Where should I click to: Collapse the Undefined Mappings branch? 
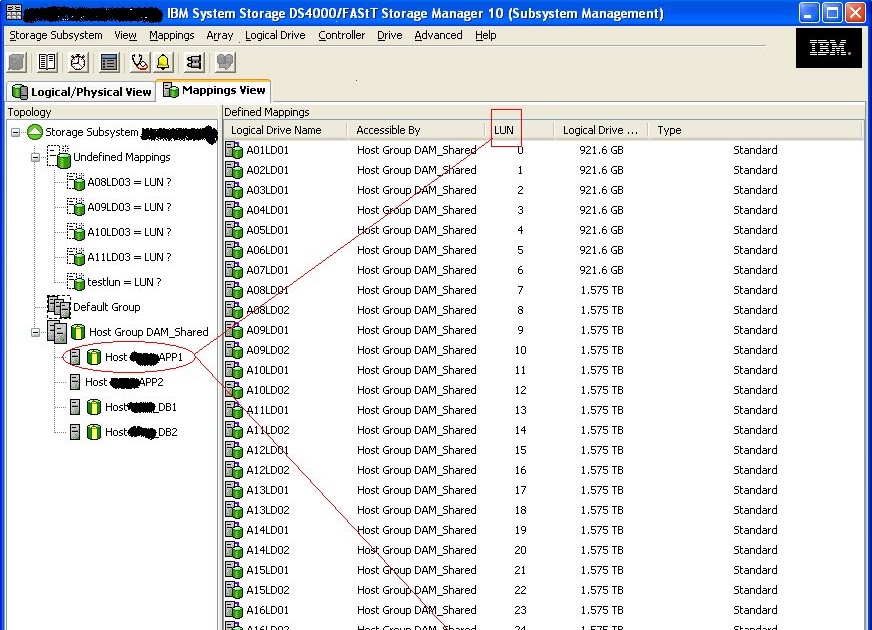(37, 156)
